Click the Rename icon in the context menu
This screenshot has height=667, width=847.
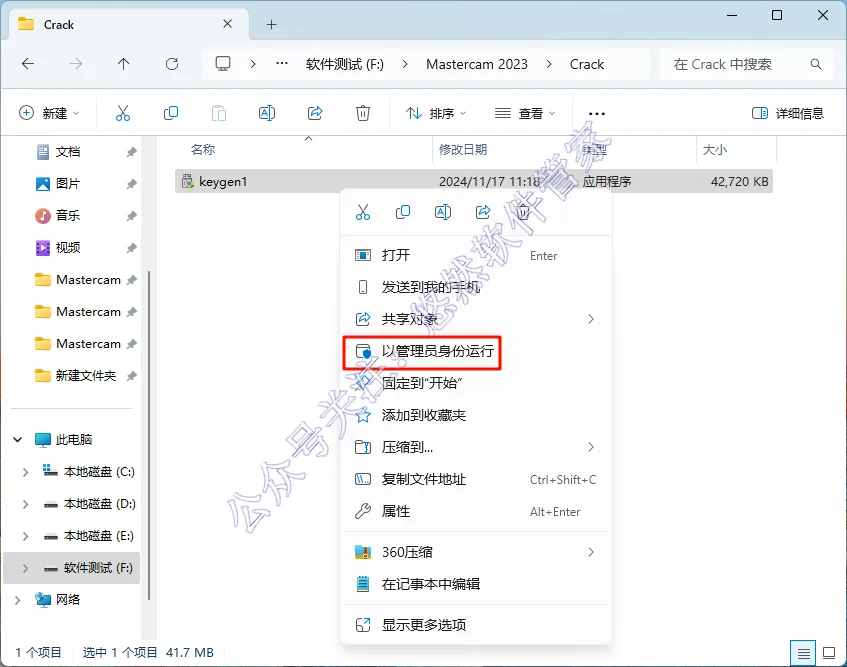[443, 212]
